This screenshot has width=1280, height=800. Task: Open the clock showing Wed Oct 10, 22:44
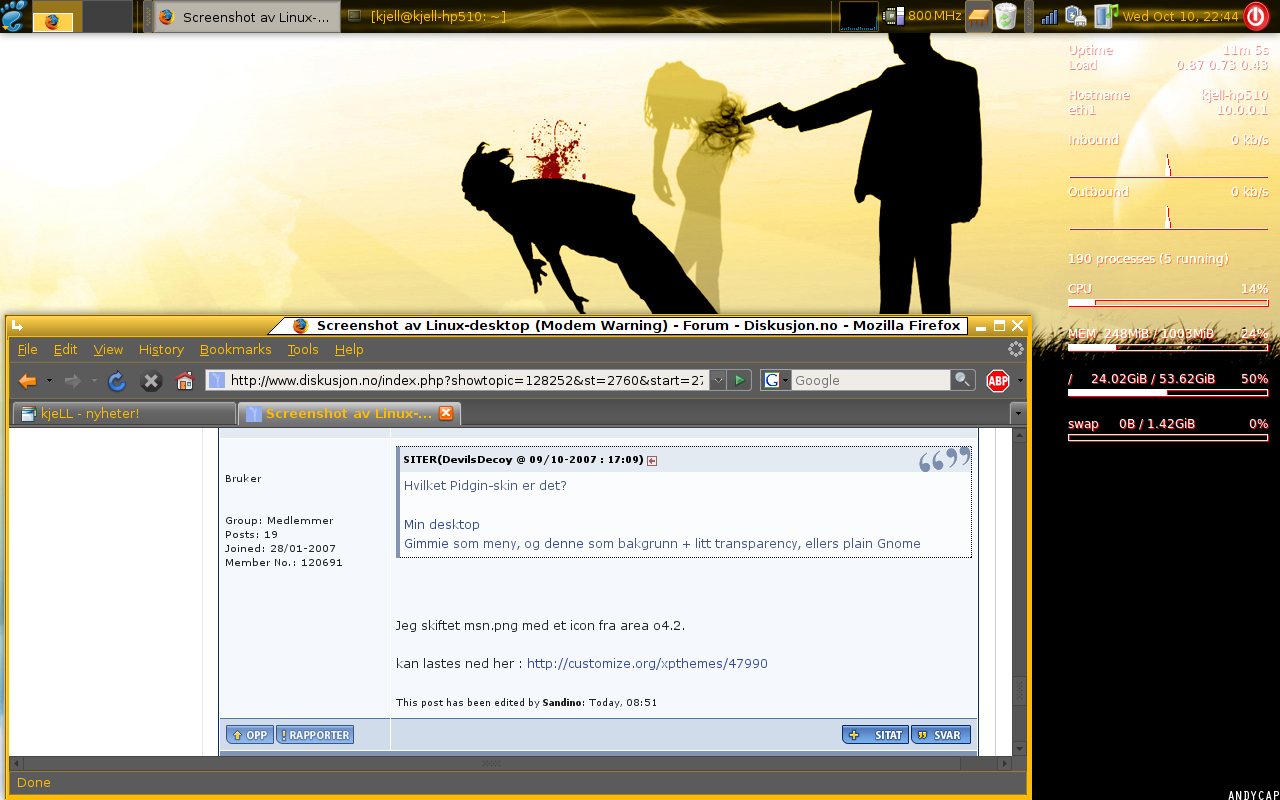click(1180, 17)
